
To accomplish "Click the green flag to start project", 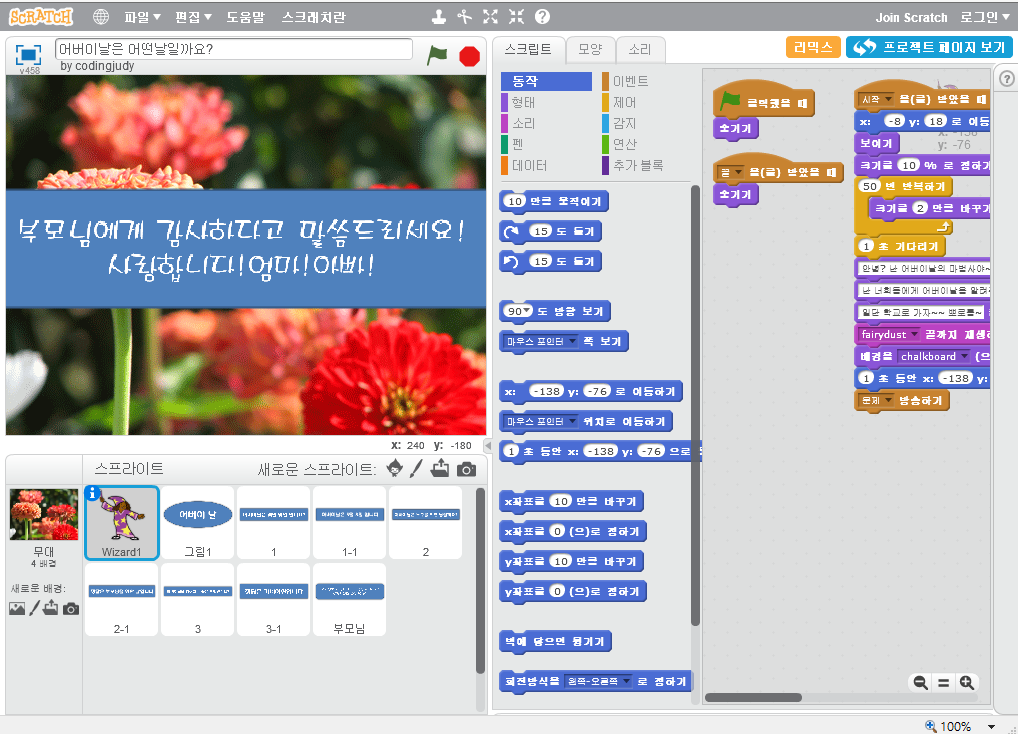I will [x=437, y=56].
